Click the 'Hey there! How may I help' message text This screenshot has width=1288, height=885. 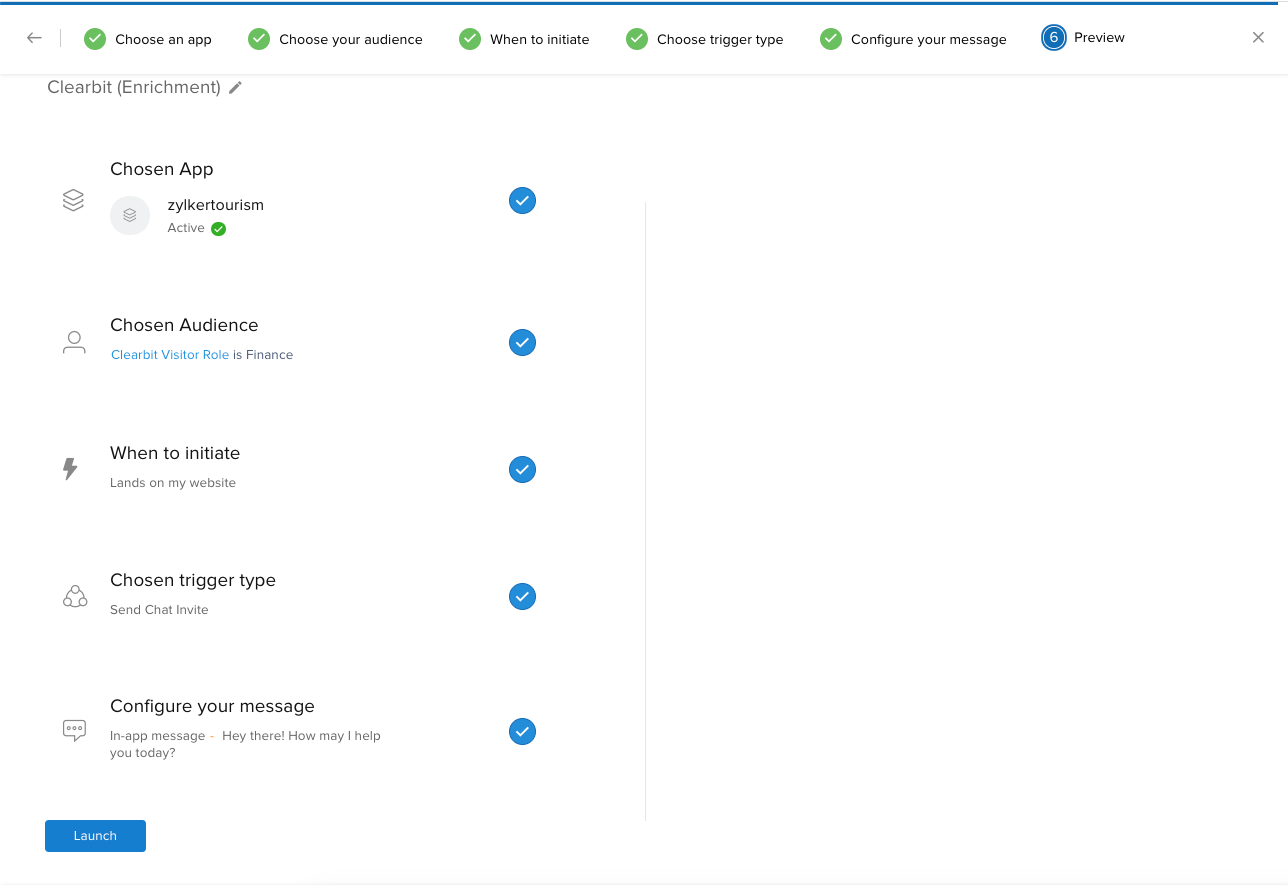301,736
